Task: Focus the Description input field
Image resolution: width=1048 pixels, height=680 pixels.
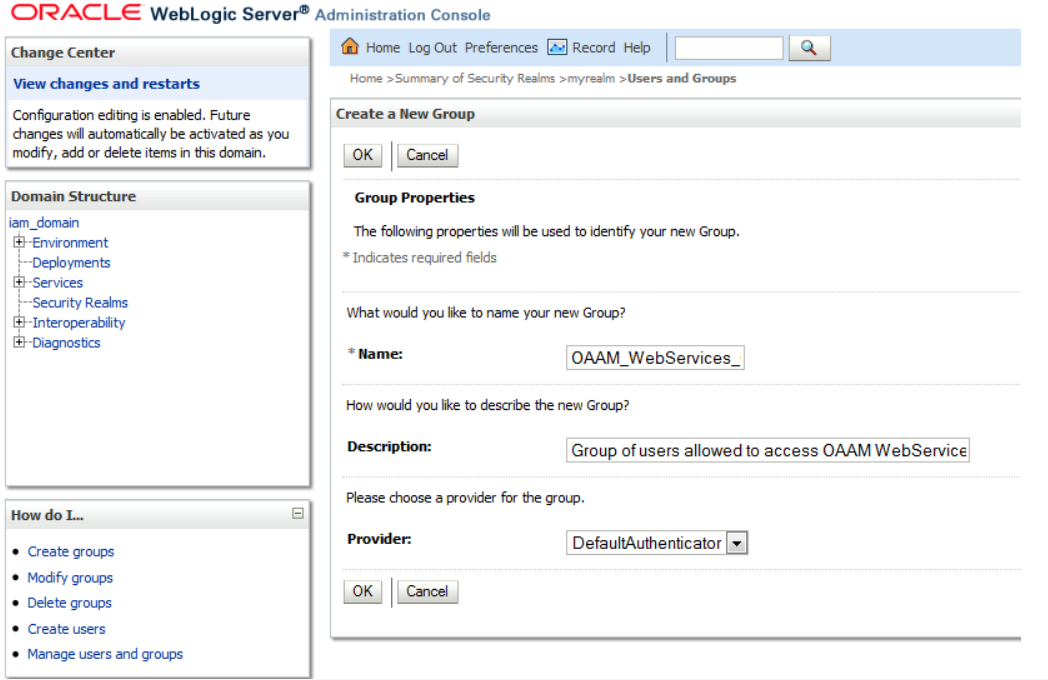Action: coord(767,450)
